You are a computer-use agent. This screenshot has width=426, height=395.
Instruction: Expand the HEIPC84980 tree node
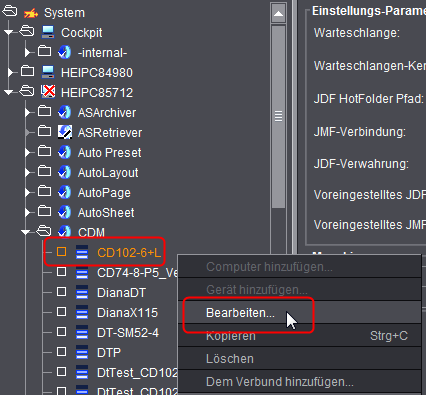point(11,72)
